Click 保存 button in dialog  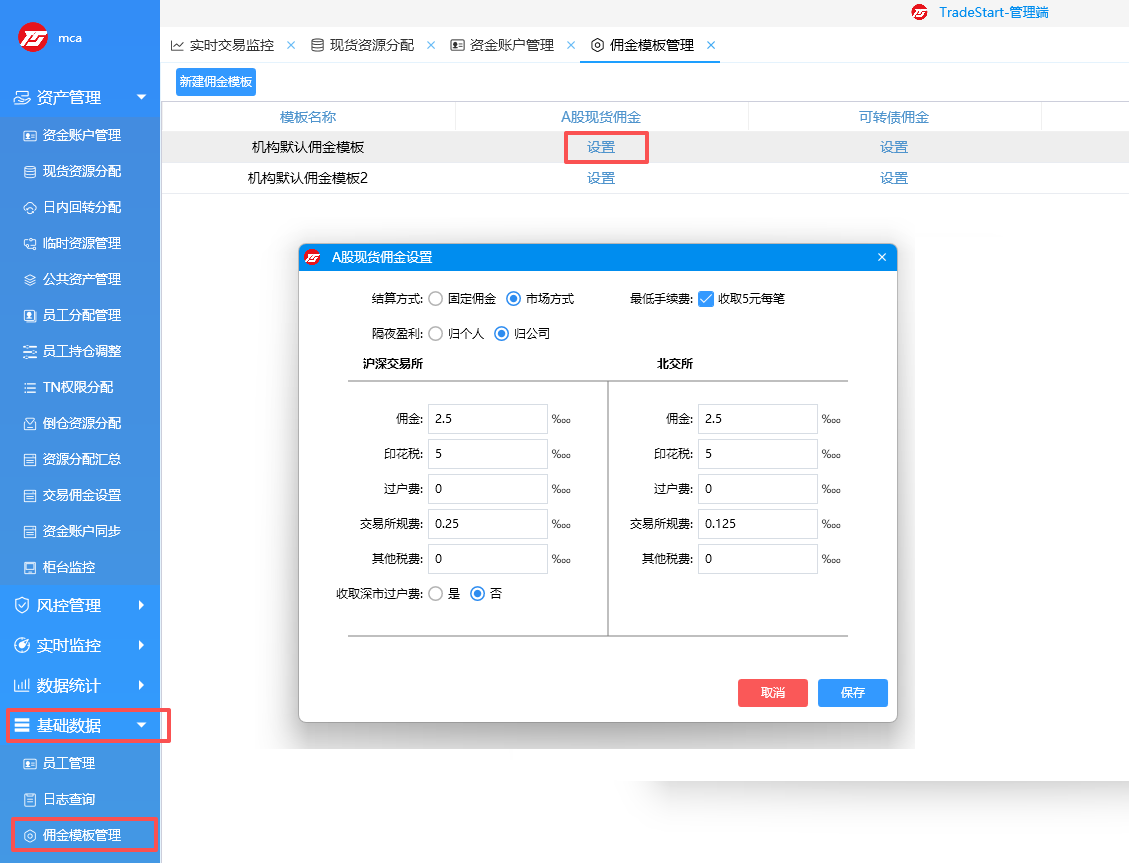[x=853, y=692]
